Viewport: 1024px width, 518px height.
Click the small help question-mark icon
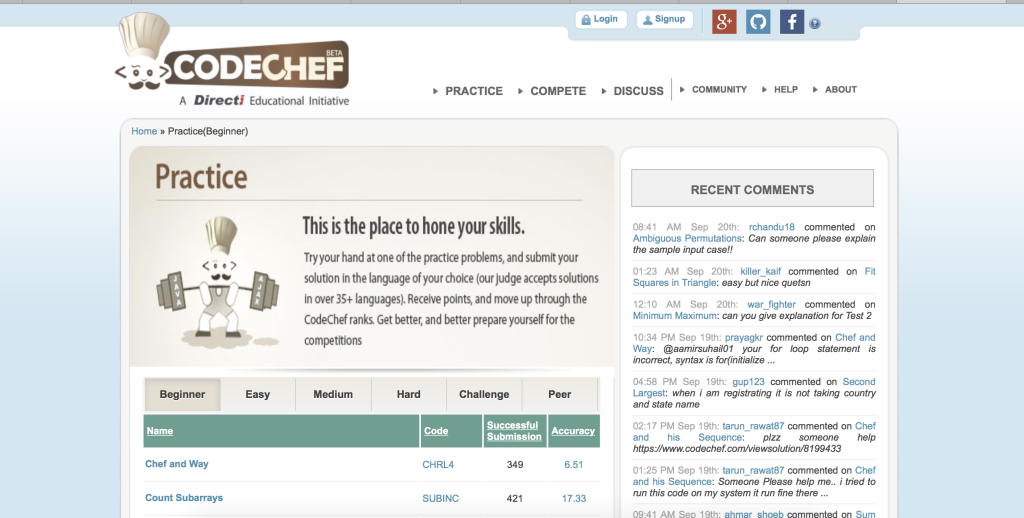[x=814, y=24]
